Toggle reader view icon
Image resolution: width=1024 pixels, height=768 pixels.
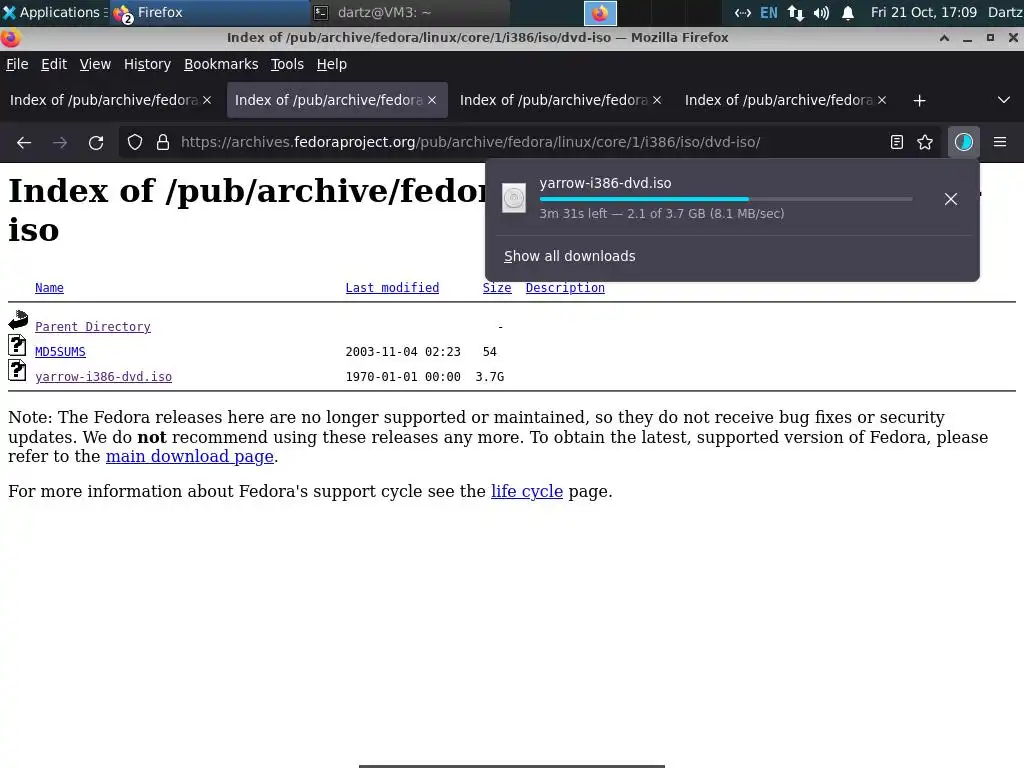897,142
